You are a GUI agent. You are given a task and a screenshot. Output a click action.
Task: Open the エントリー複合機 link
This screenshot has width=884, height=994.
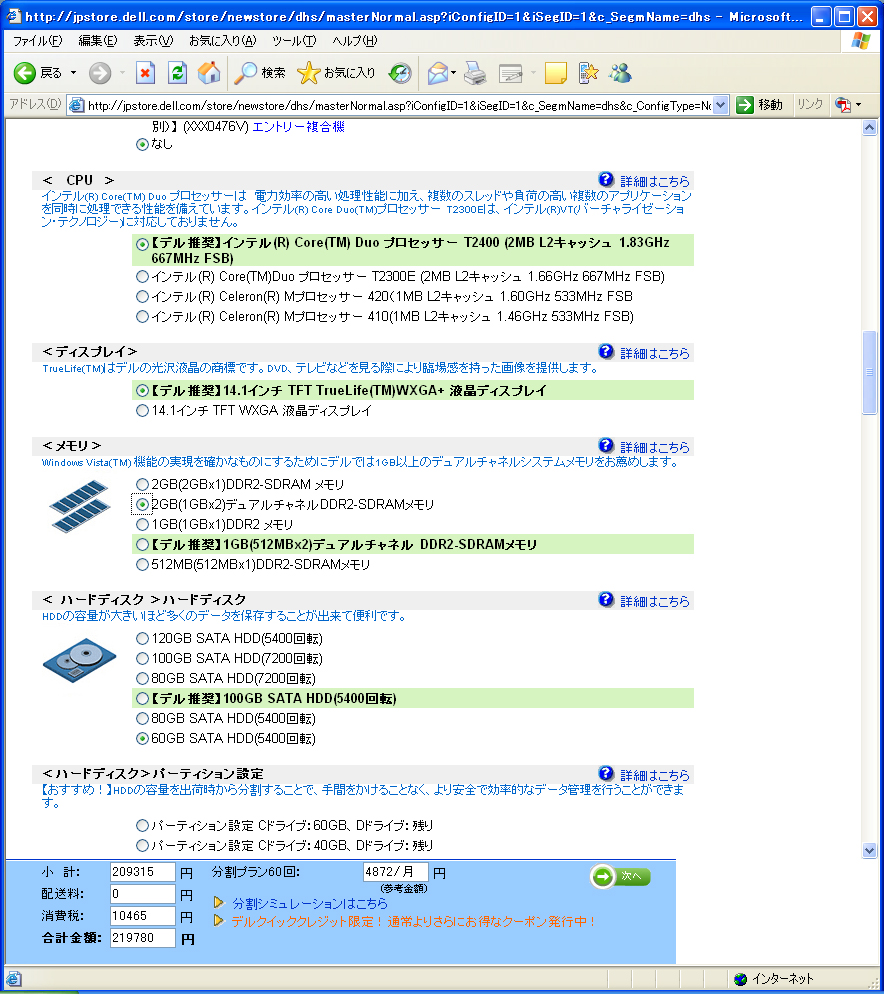pos(298,126)
